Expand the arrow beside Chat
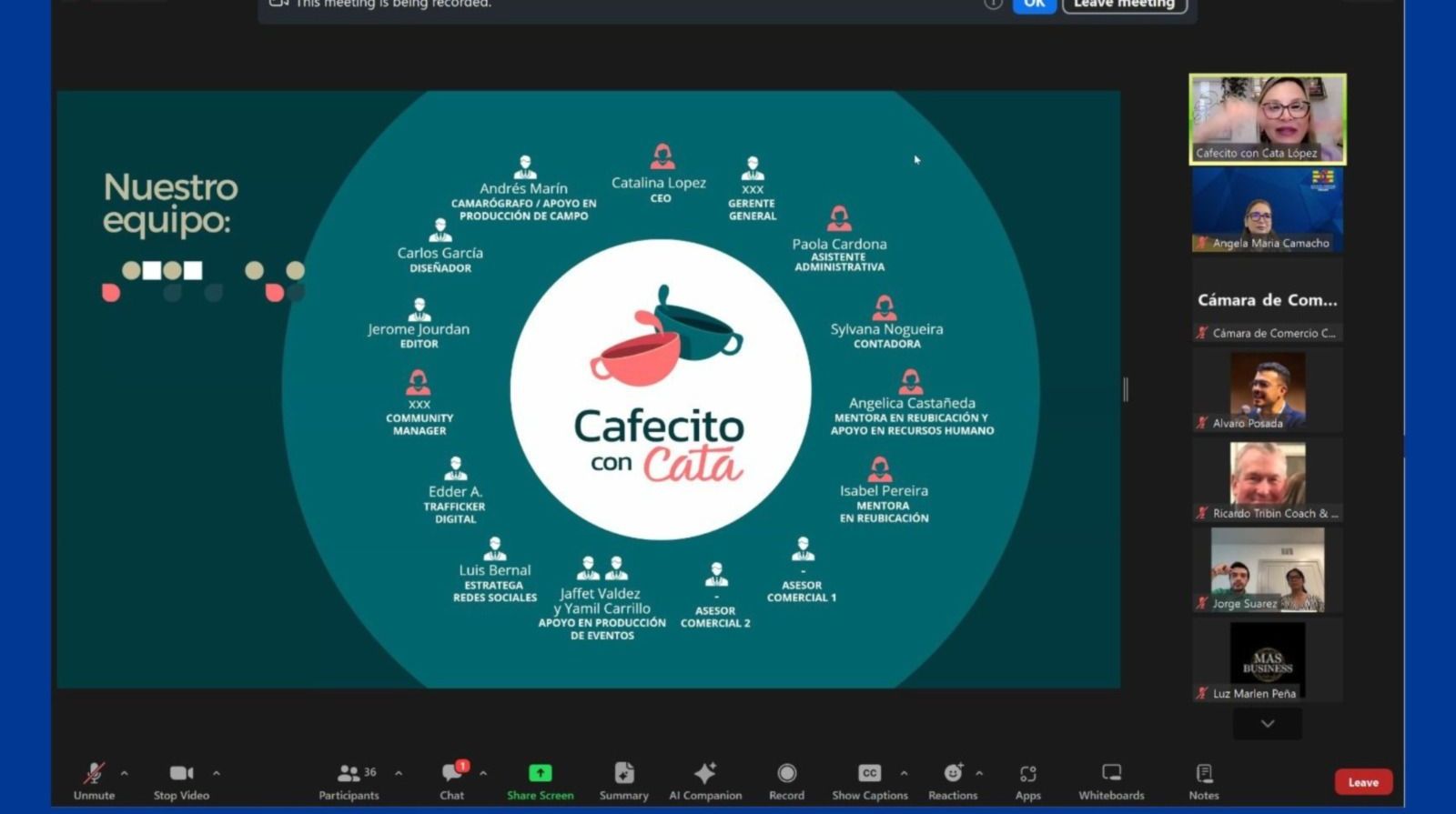1456x814 pixels. (483, 773)
